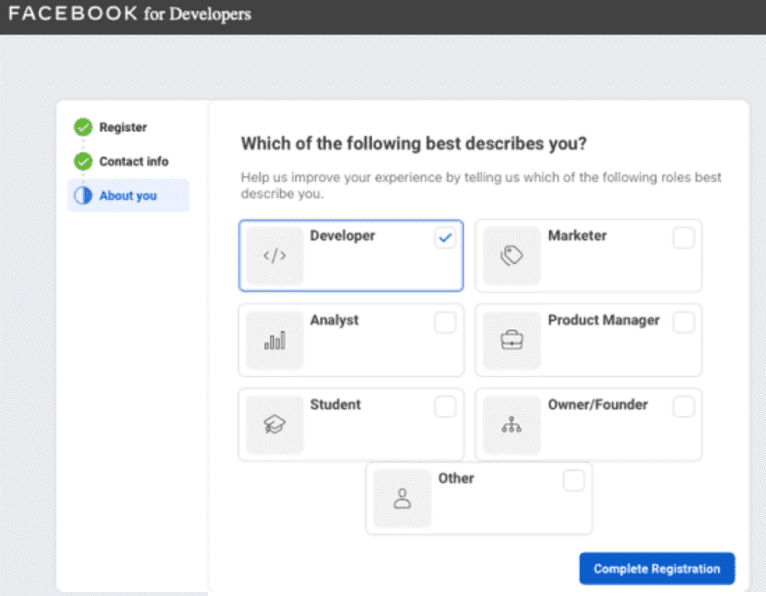766x596 pixels.
Task: Open the Contact info step
Action: (x=134, y=161)
